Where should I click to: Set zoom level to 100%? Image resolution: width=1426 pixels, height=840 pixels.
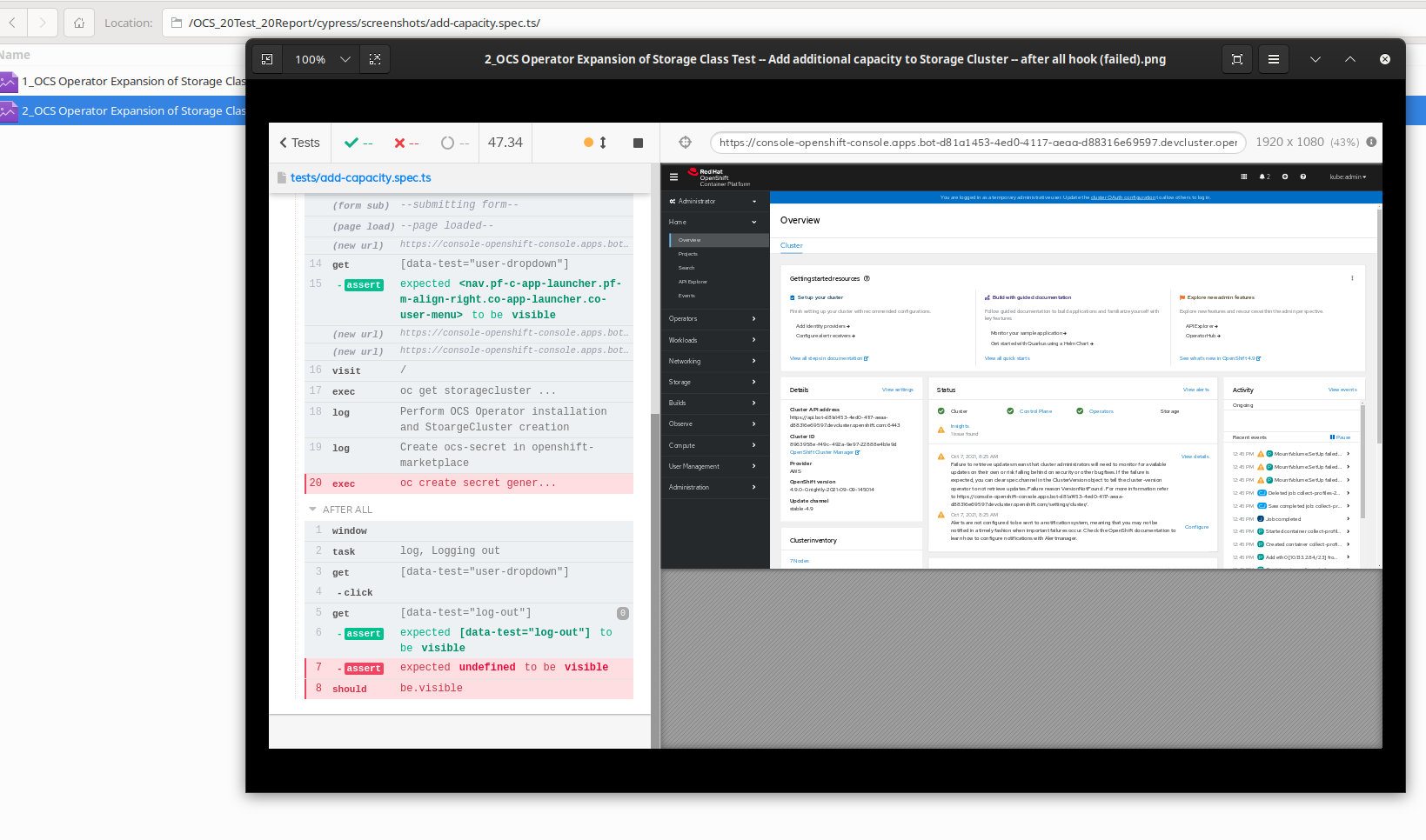pos(310,59)
